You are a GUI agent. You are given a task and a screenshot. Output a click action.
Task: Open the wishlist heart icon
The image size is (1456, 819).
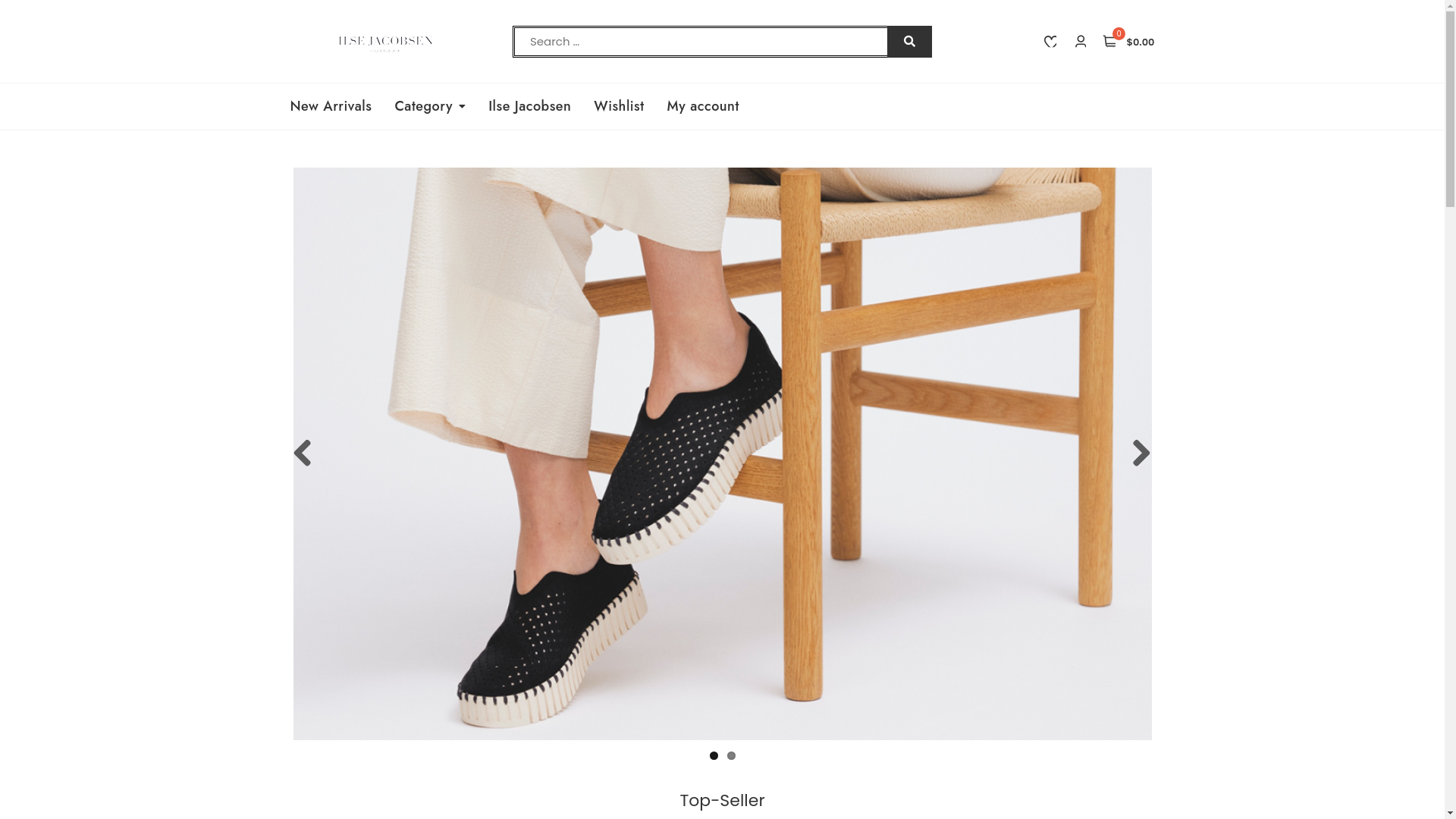[1050, 42]
